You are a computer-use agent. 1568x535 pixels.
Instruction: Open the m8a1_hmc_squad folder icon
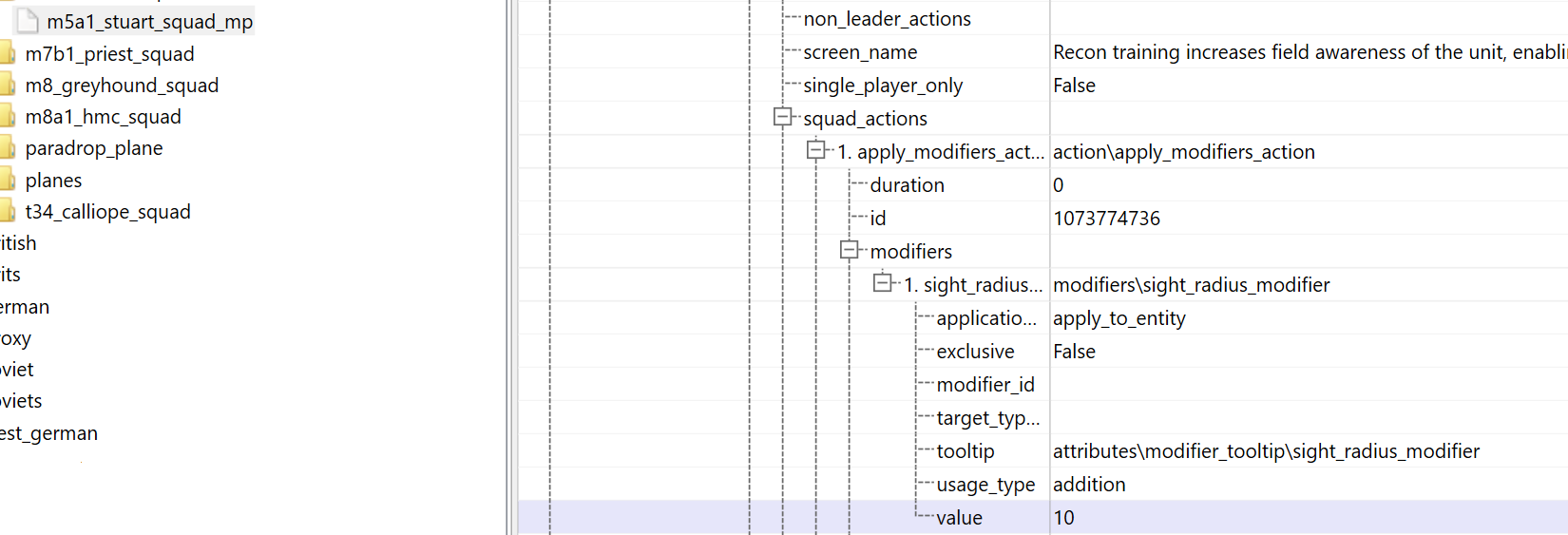7,116
